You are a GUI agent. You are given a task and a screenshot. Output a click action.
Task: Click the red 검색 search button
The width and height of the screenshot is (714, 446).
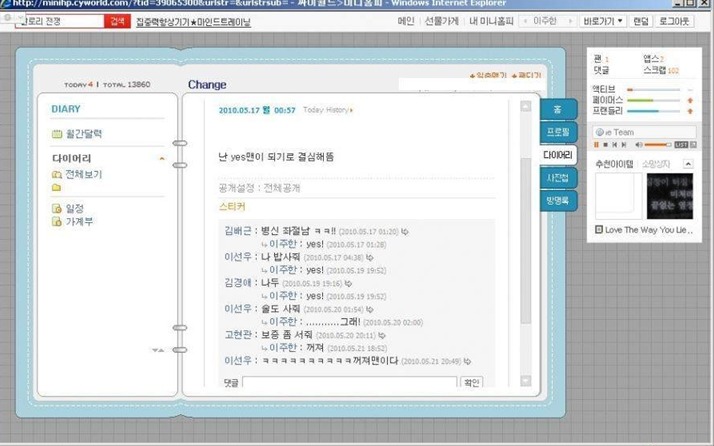118,20
